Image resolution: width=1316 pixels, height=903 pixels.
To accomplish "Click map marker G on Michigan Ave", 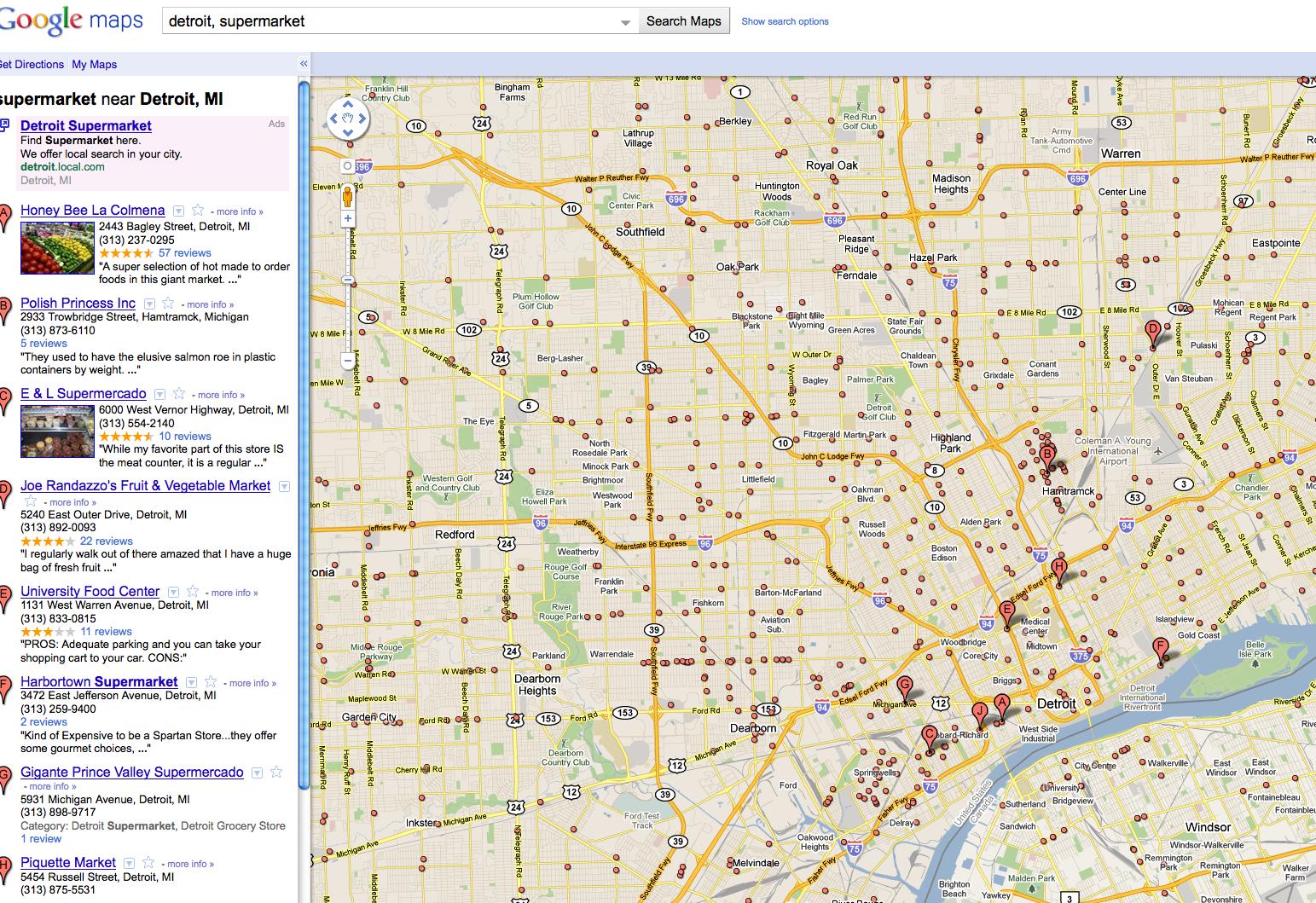I will pos(906,686).
